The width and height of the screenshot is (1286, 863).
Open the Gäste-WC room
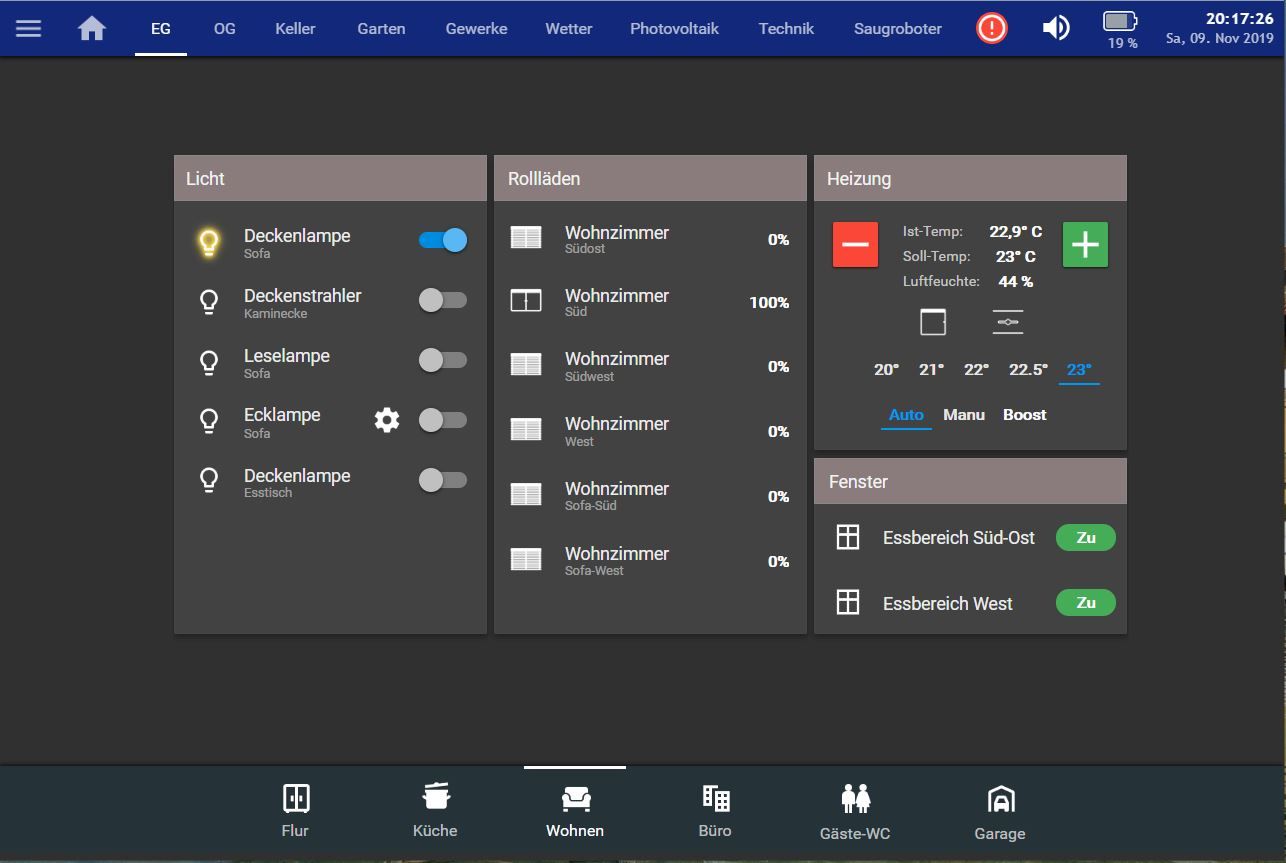pos(855,811)
